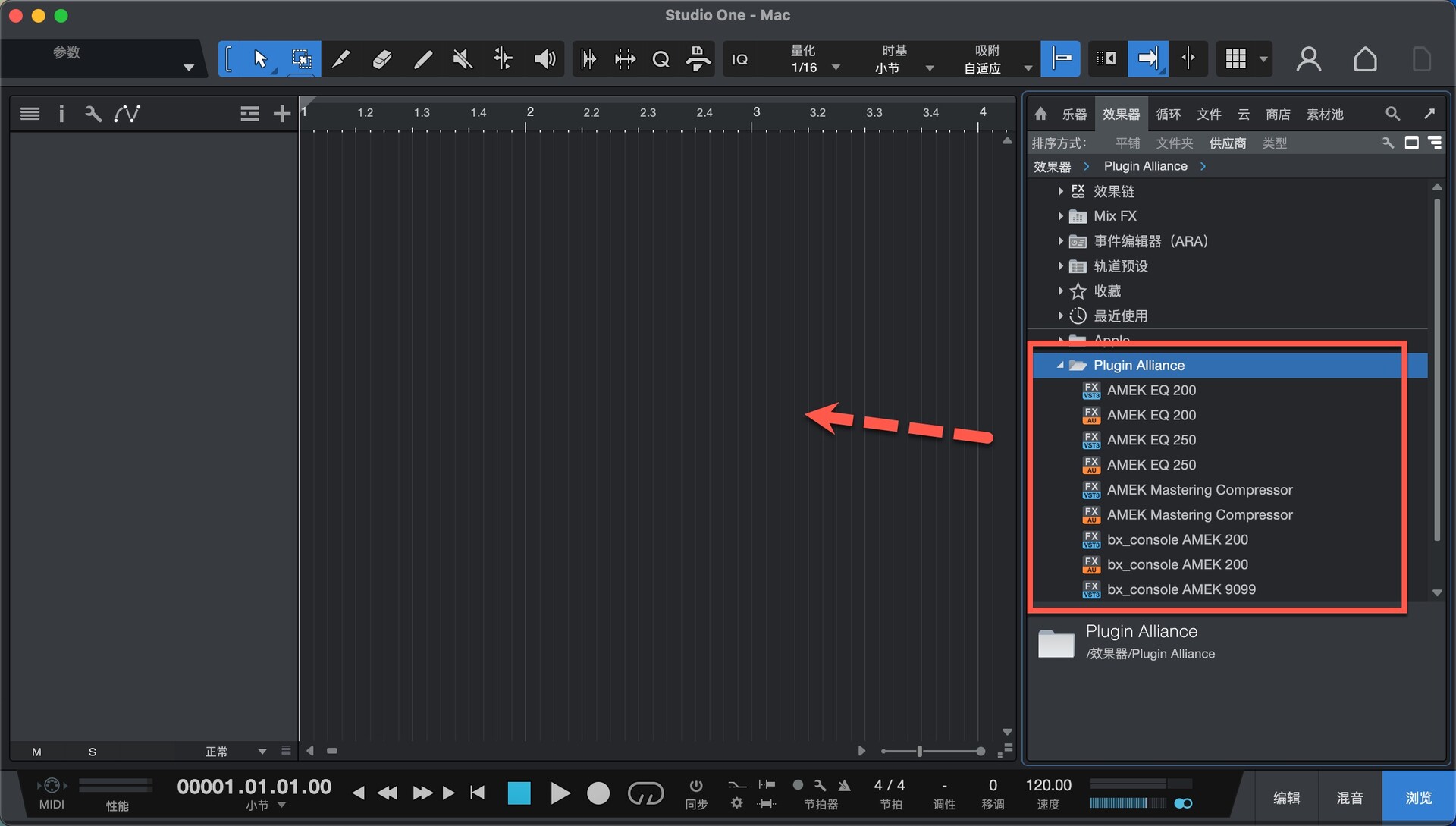
Task: Detach the browser with the arrow icon
Action: 1429,114
